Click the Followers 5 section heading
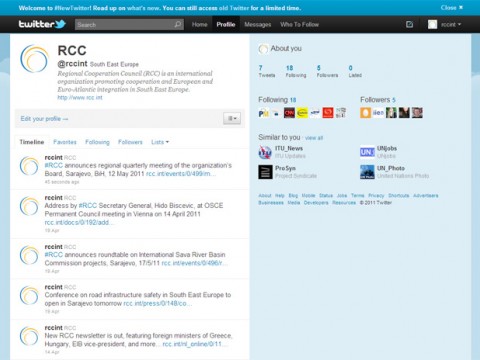Screen dimensions: 480x360 point(378,100)
